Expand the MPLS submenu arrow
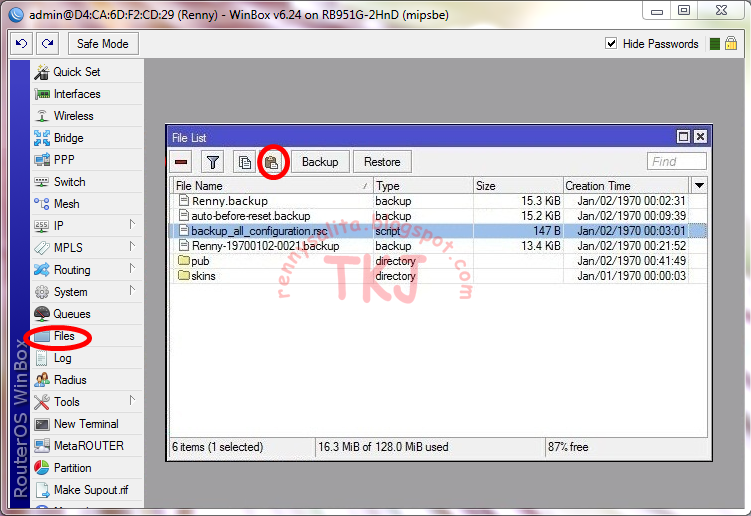The image size is (751, 516). pos(132,246)
